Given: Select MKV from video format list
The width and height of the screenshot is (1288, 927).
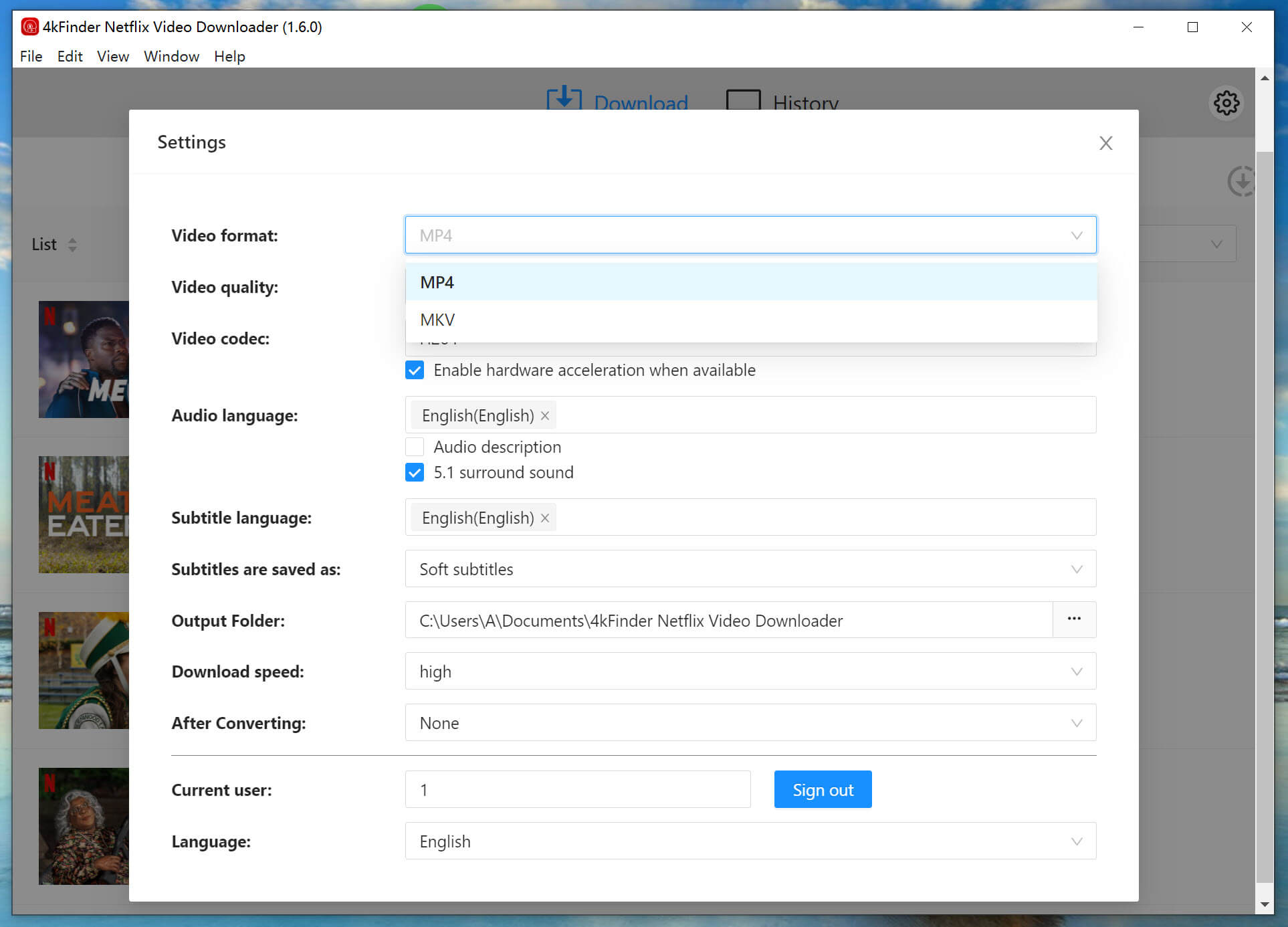Looking at the screenshot, I should tap(750, 320).
